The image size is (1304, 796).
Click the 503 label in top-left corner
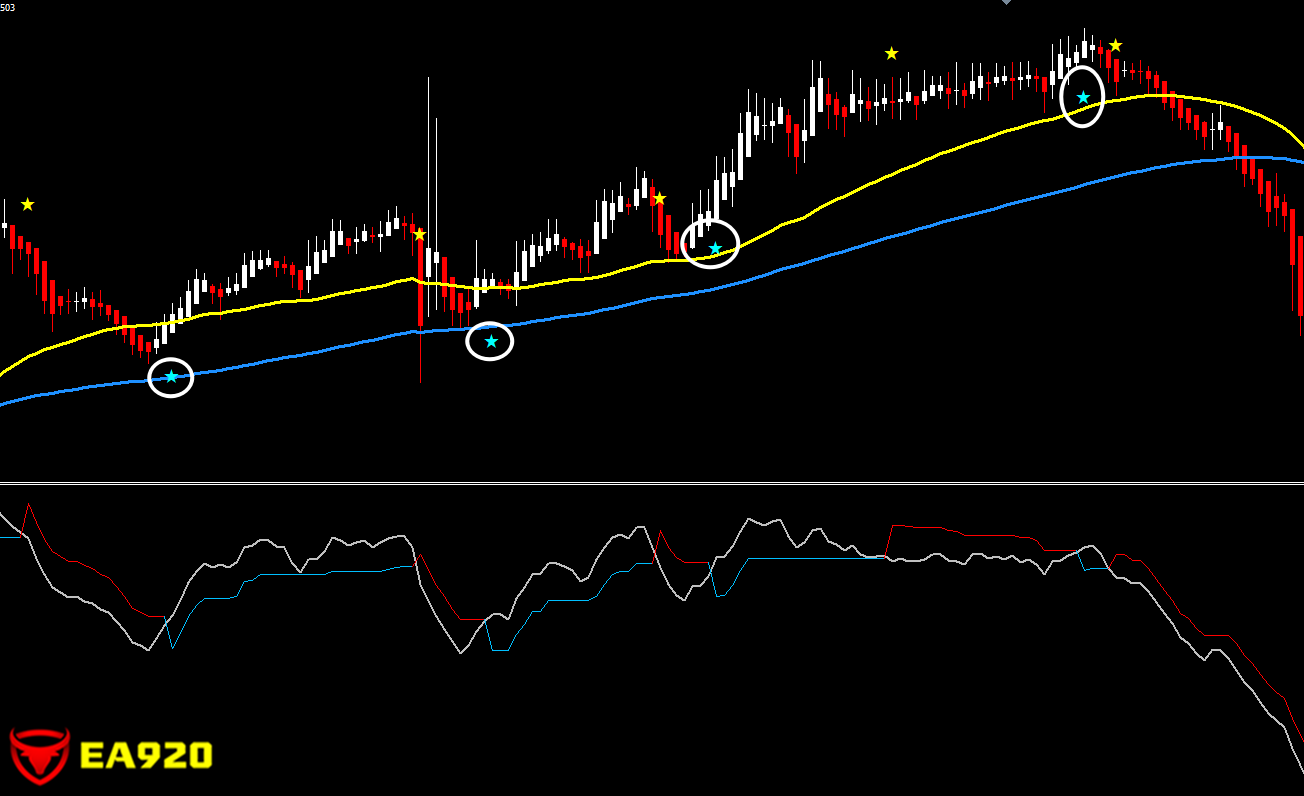coord(7,7)
